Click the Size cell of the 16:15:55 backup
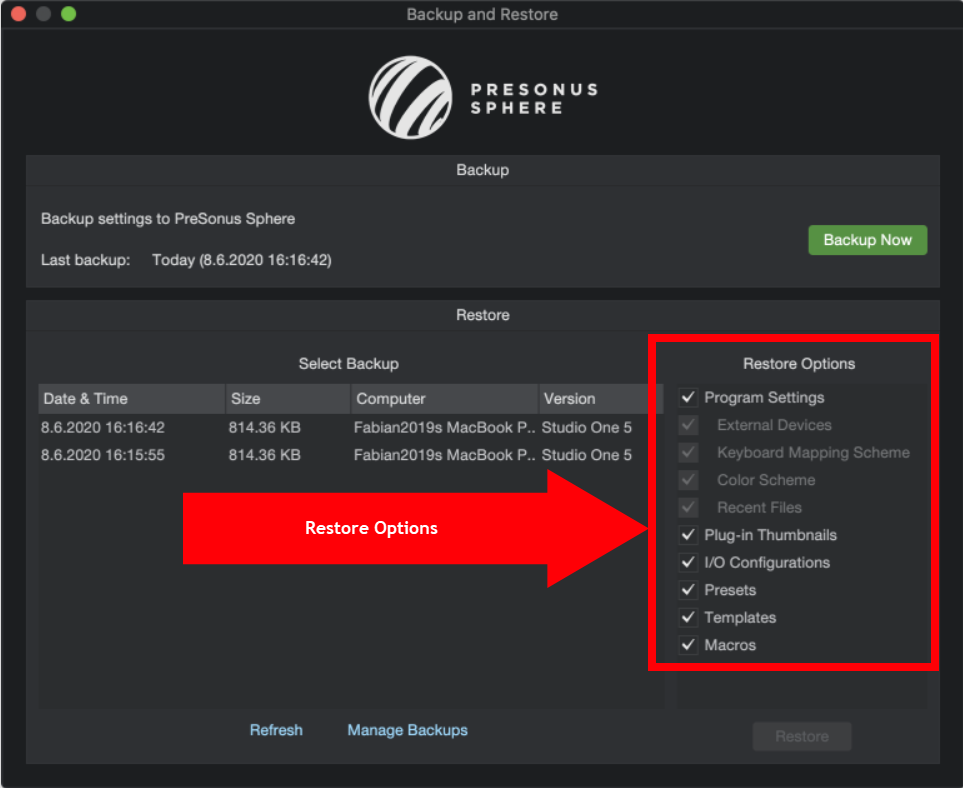This screenshot has height=788, width=963. point(265,455)
